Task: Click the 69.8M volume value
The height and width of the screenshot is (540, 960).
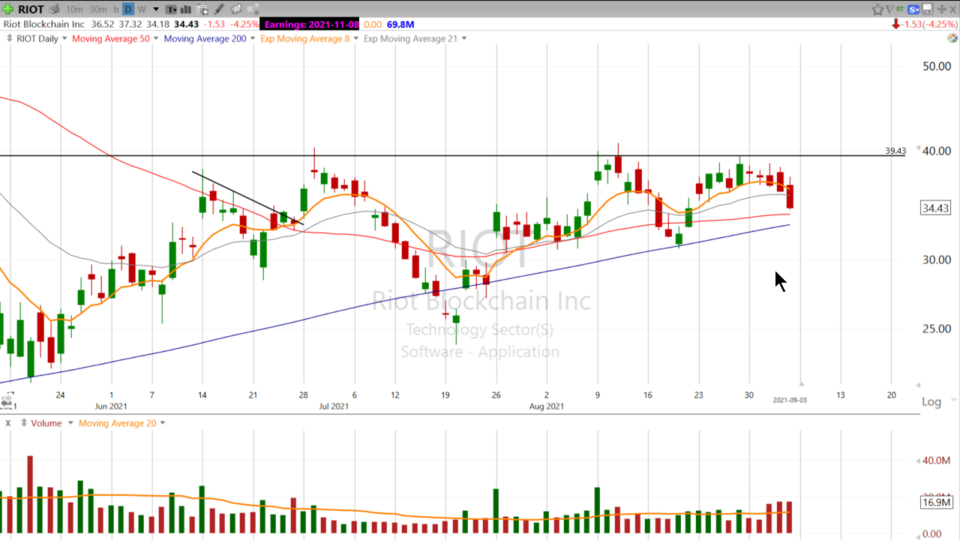Action: (x=400, y=24)
